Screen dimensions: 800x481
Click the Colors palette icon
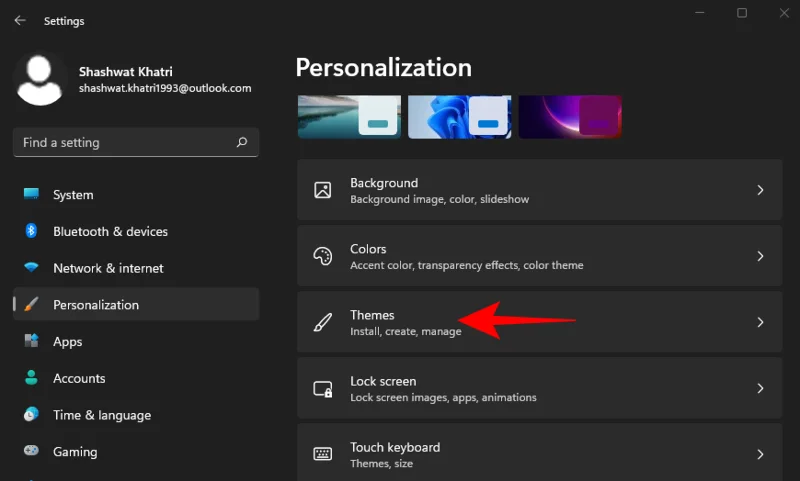pos(322,256)
